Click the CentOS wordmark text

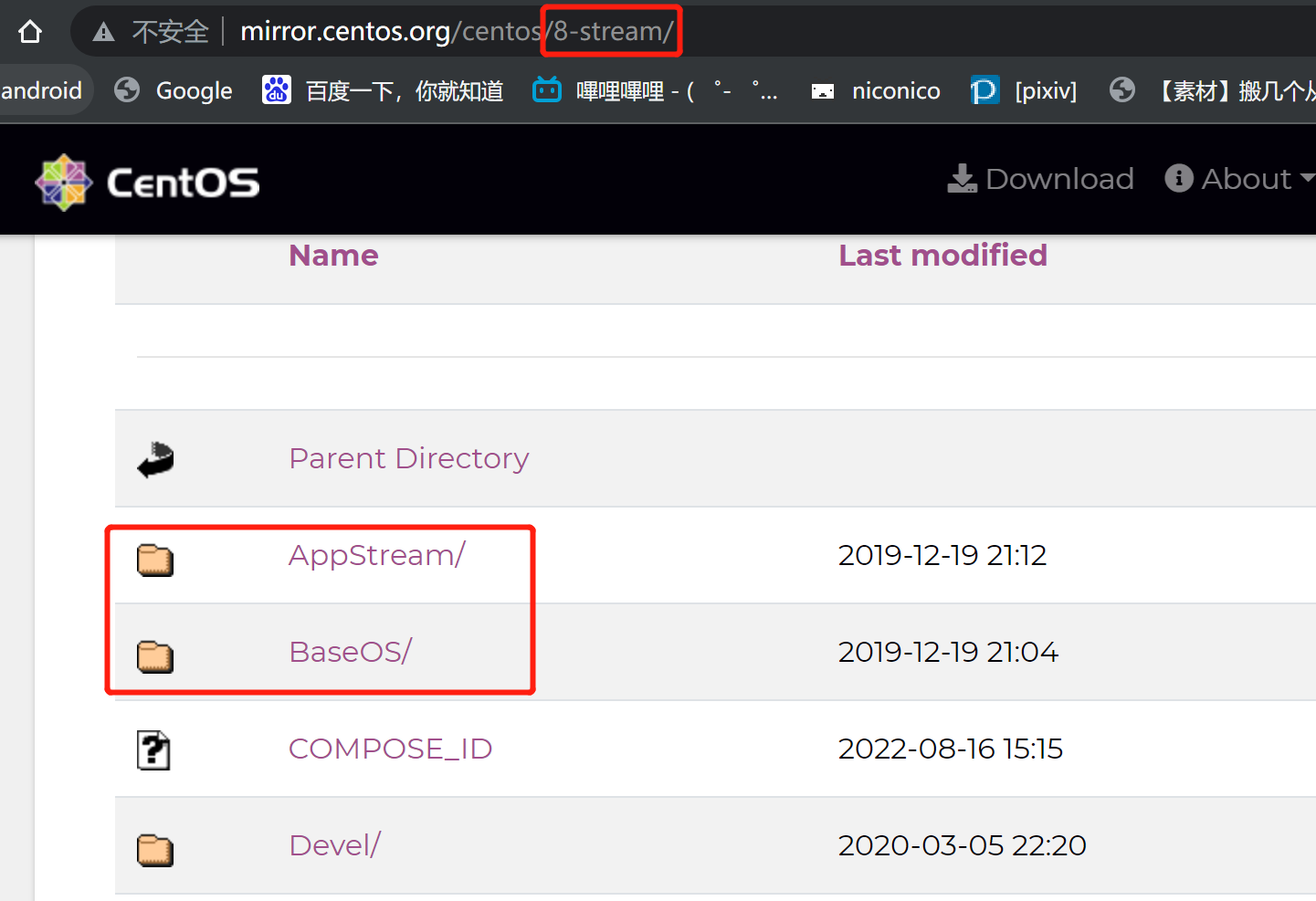(x=184, y=183)
